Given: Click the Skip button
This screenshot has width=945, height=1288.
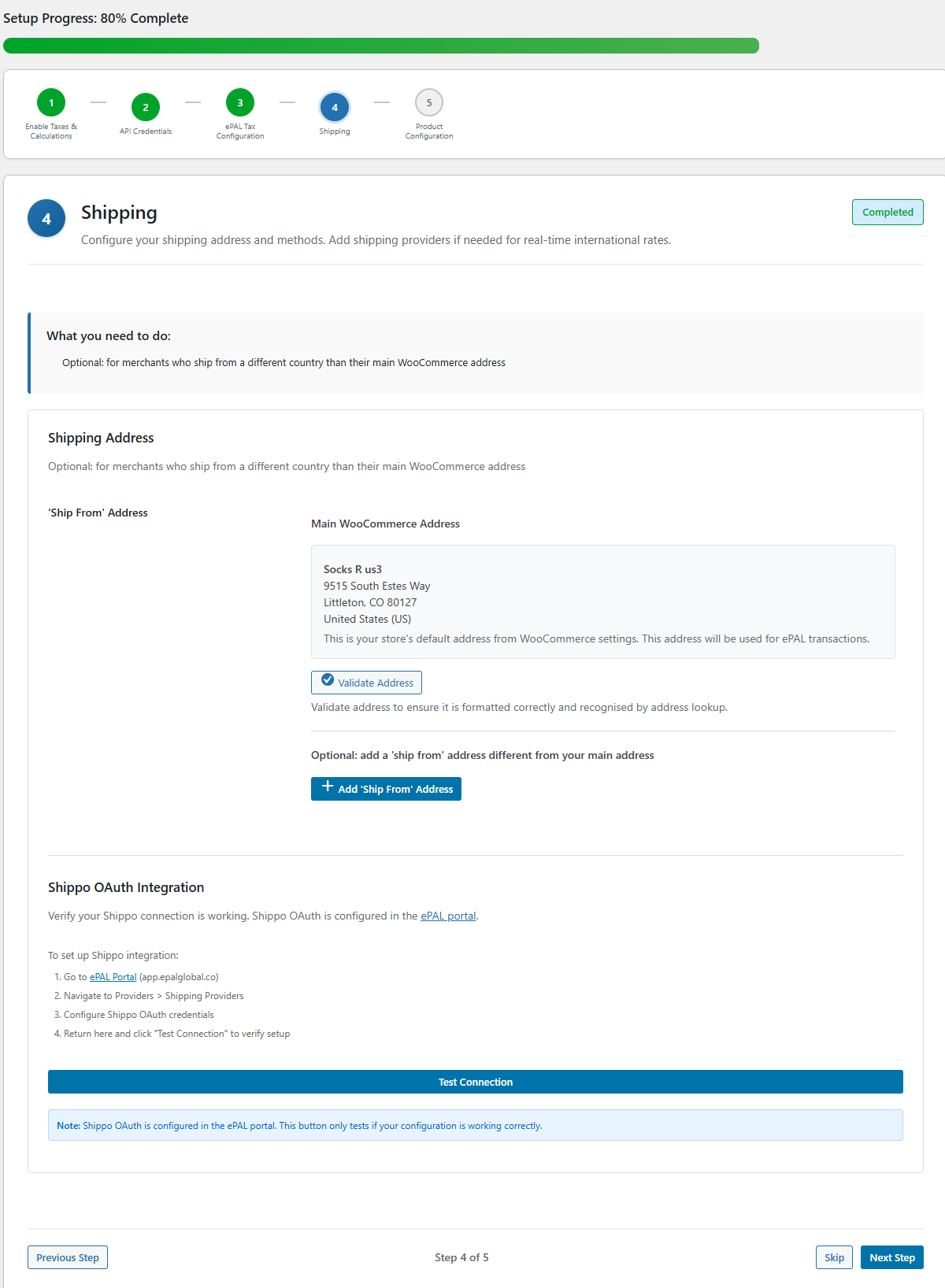Looking at the screenshot, I should tap(834, 1257).
